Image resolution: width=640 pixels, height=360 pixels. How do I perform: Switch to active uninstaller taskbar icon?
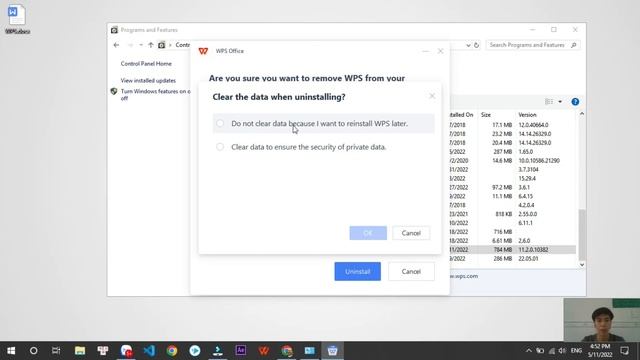[333, 351]
